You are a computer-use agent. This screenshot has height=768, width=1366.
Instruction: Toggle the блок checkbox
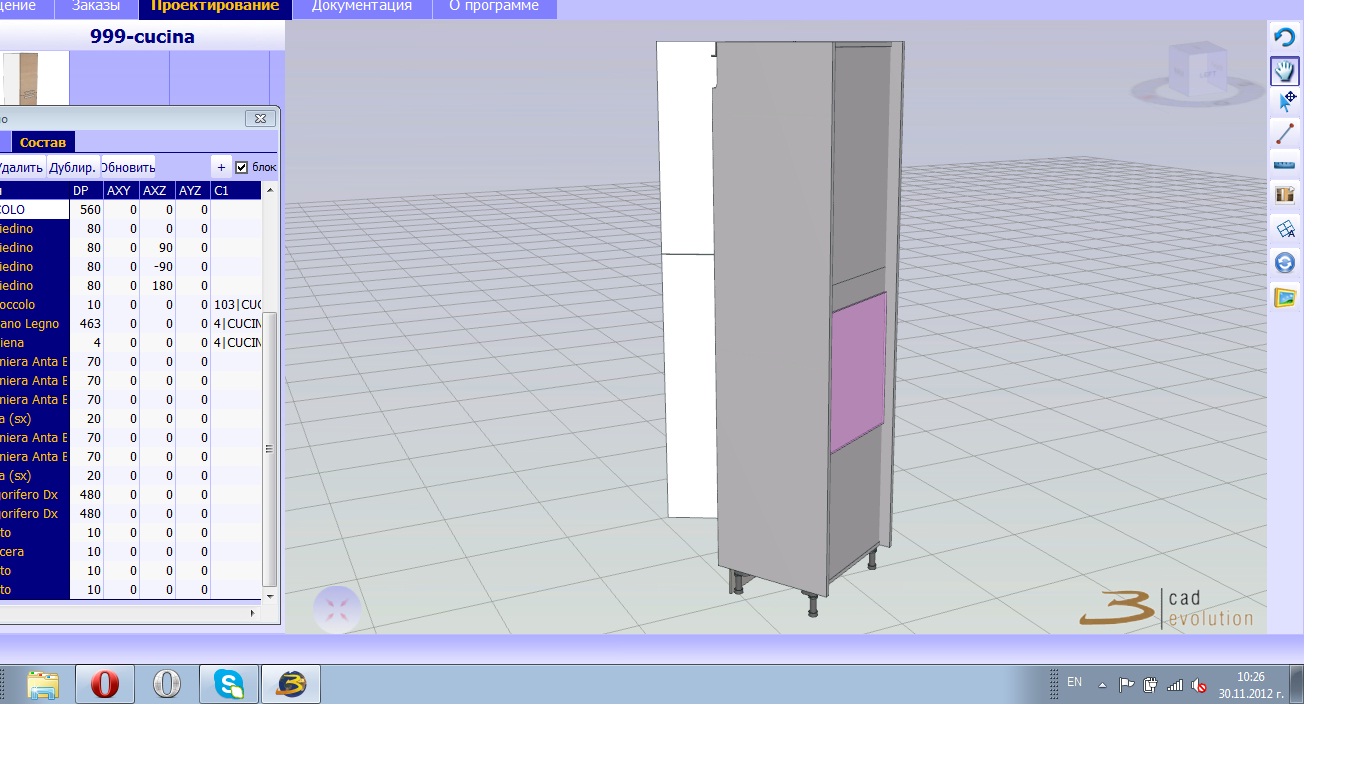tap(241, 167)
